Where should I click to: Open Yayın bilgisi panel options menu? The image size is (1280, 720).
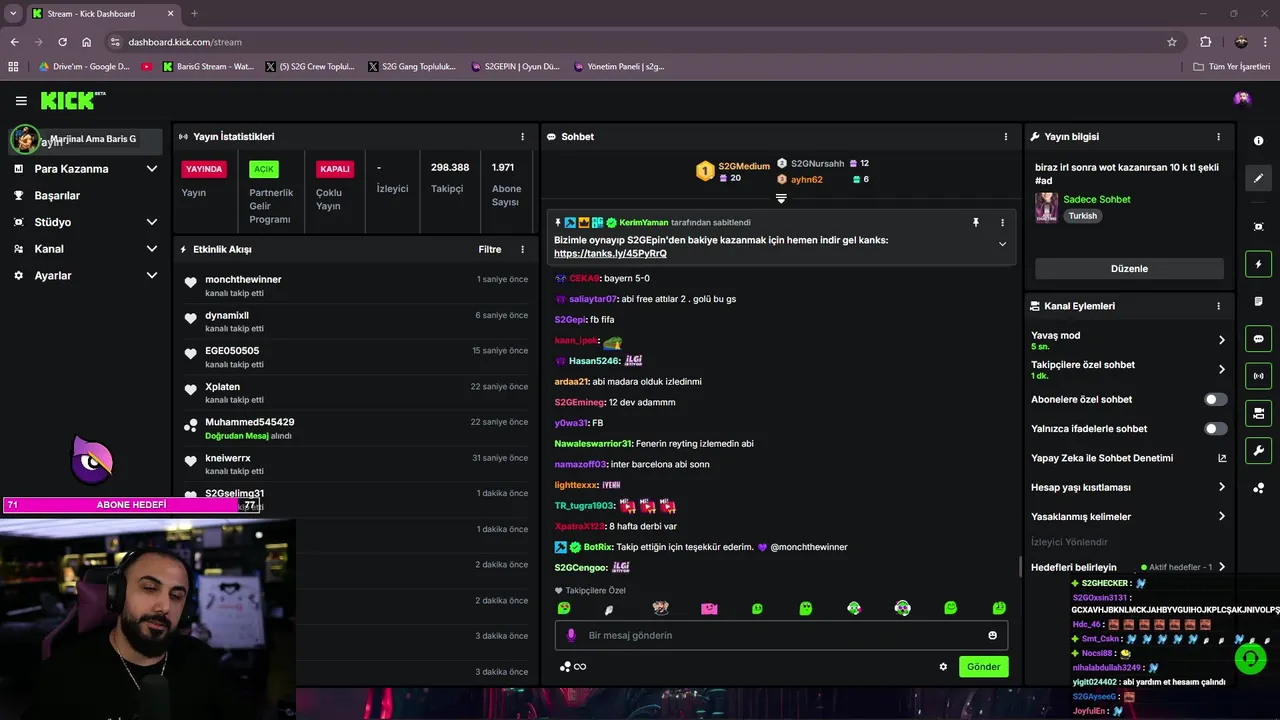pos(1218,137)
